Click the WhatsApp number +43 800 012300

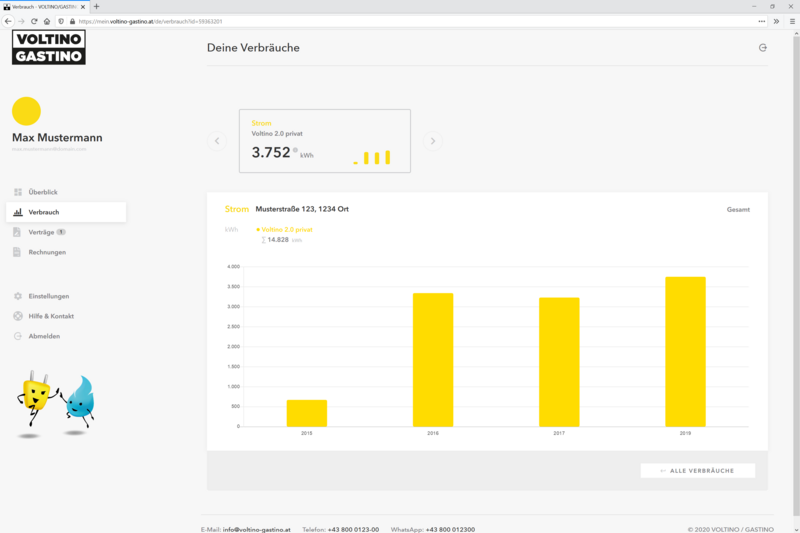(x=450, y=529)
